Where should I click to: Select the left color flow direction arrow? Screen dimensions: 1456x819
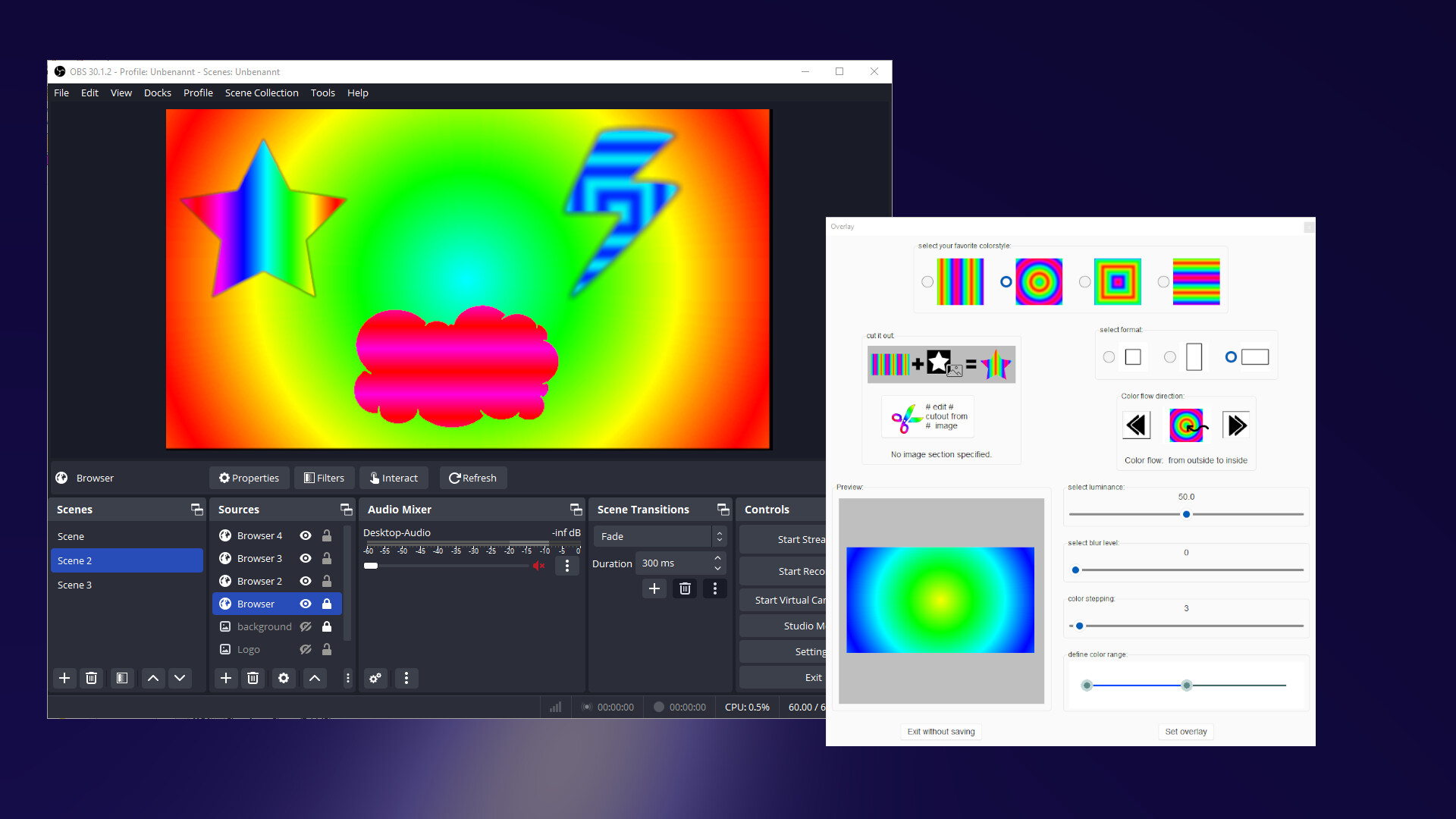[1135, 425]
